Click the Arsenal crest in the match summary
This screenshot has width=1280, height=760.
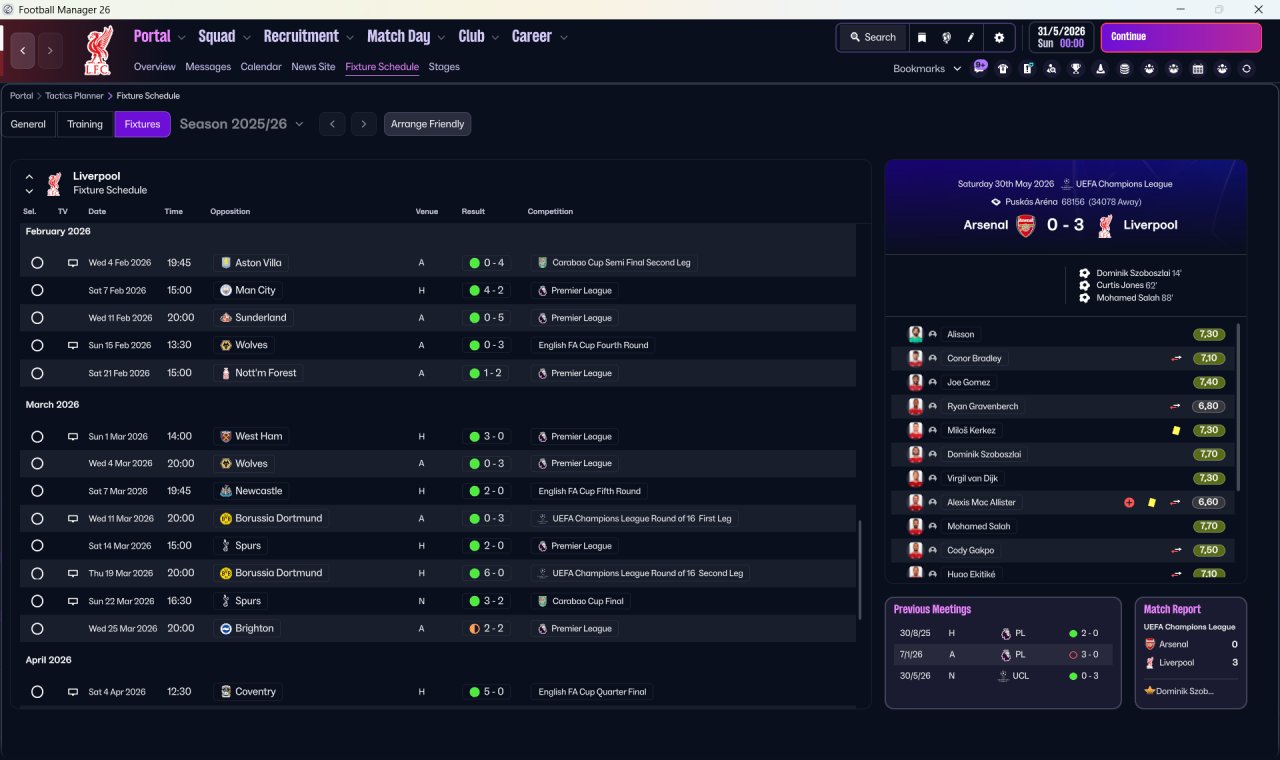[1025, 225]
